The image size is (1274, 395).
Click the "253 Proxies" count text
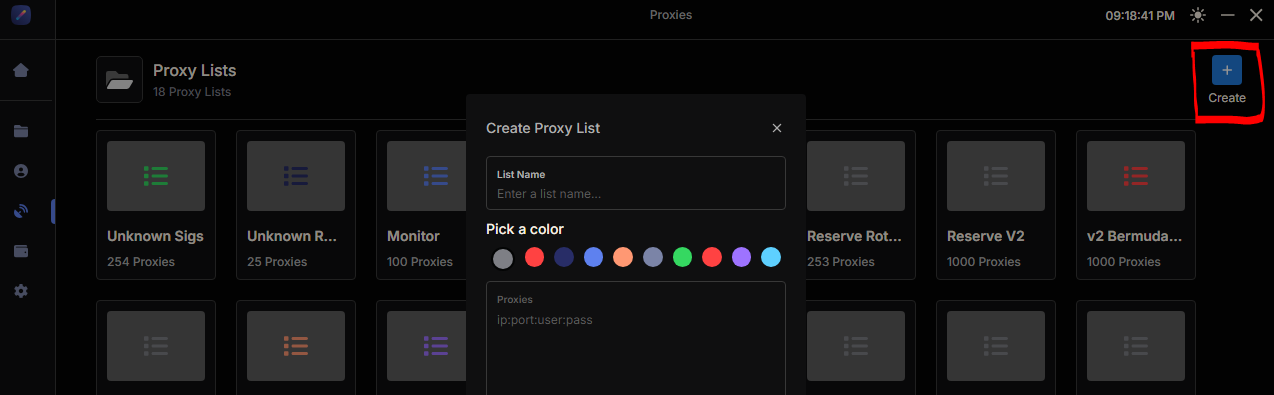click(x=841, y=262)
